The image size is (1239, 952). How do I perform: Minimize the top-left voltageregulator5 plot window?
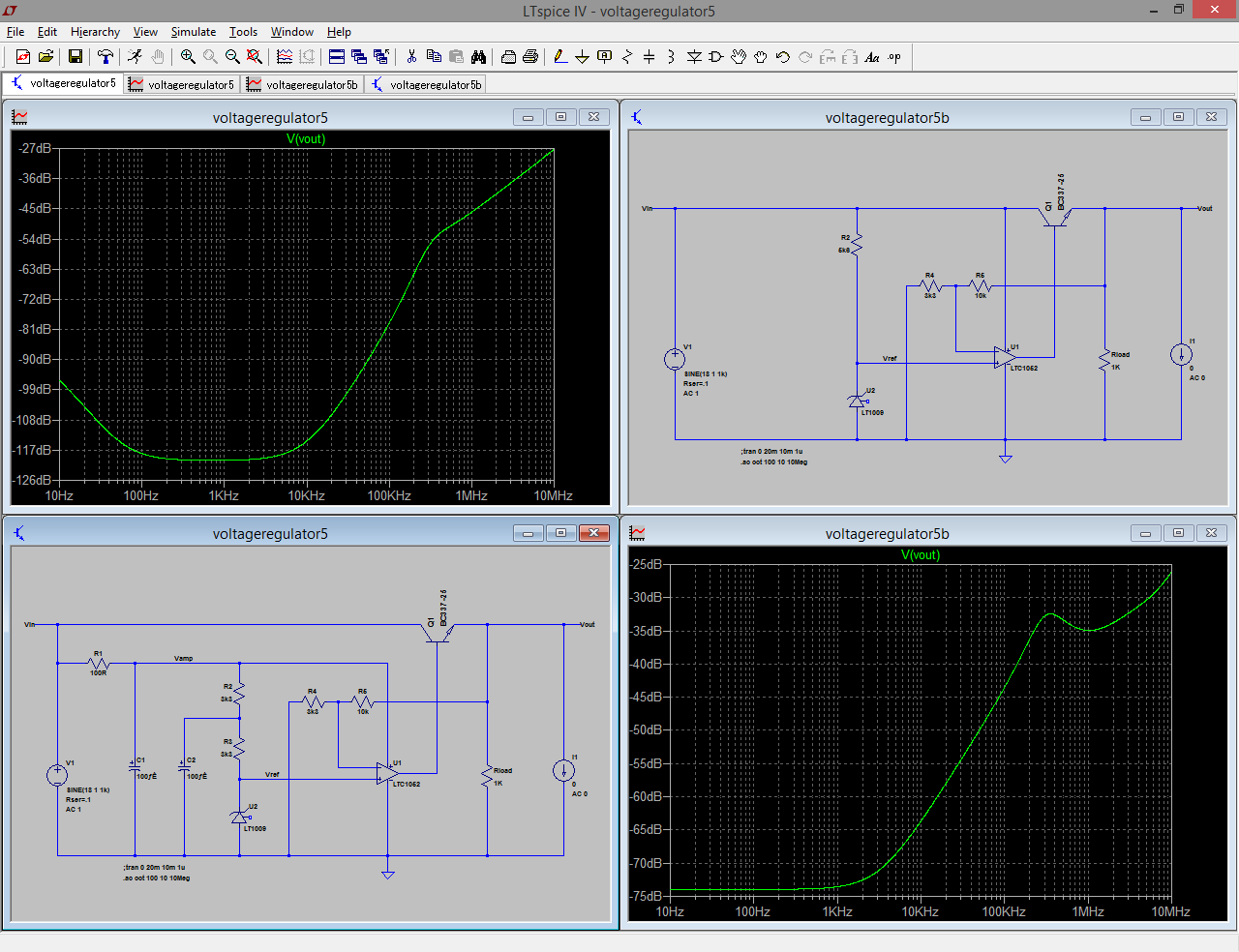(528, 117)
